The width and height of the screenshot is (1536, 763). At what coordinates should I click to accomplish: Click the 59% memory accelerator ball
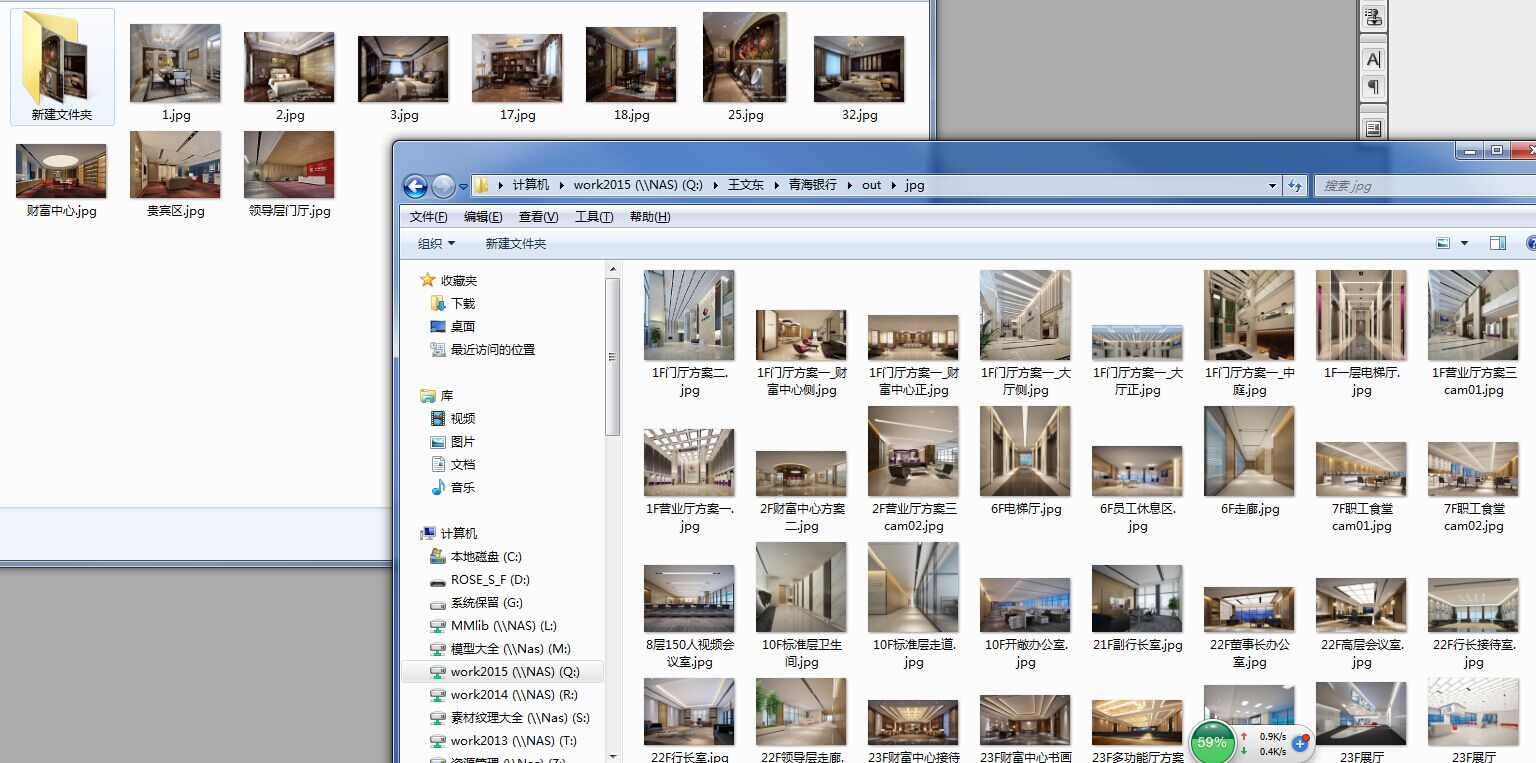coord(1211,742)
